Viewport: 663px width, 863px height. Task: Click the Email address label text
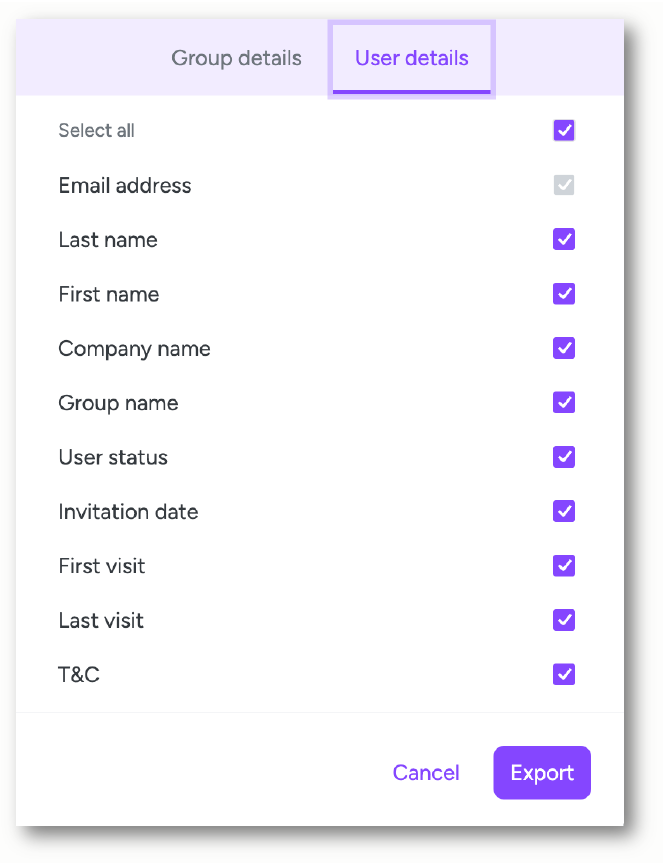124,186
